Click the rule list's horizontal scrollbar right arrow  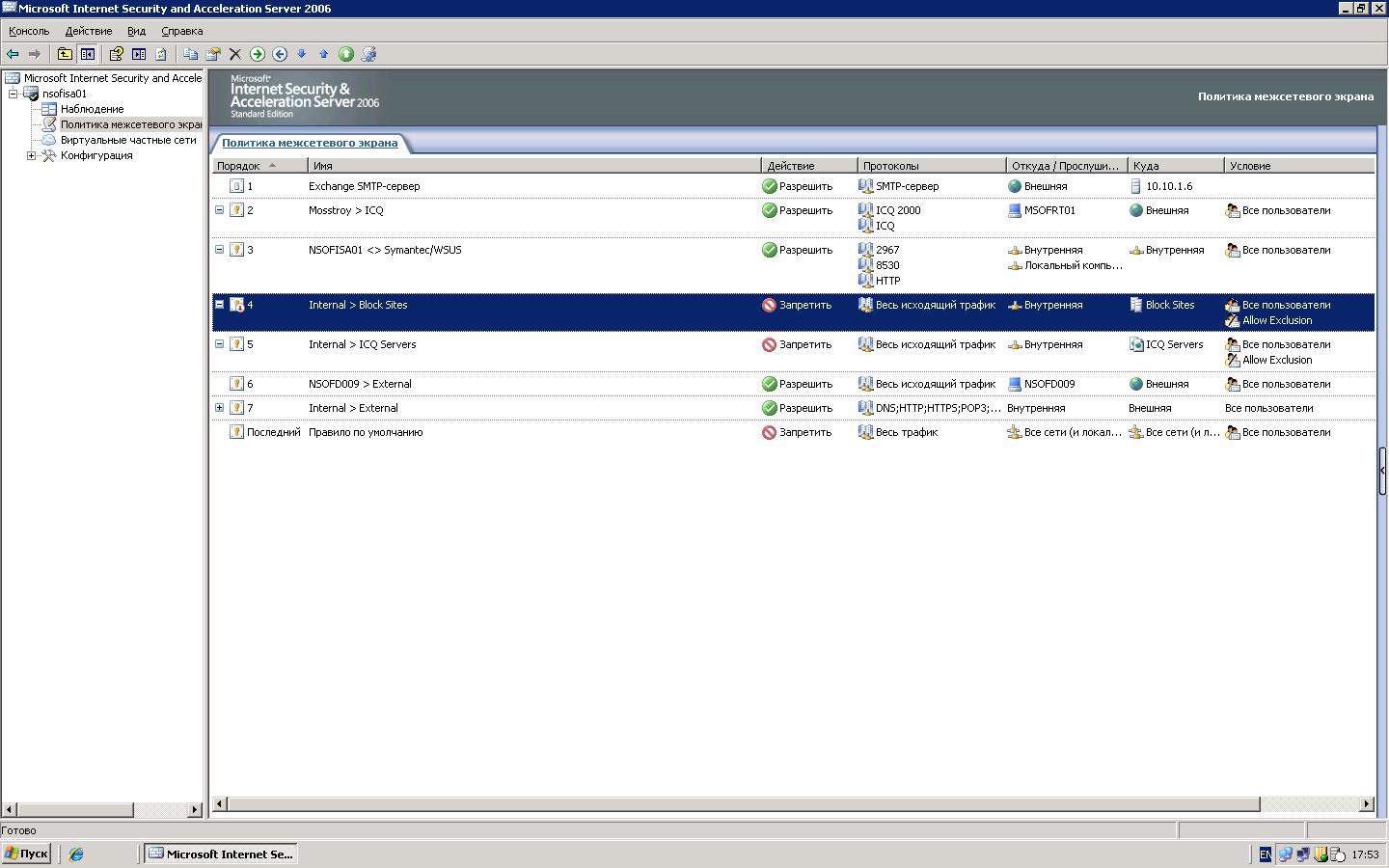[1366, 804]
